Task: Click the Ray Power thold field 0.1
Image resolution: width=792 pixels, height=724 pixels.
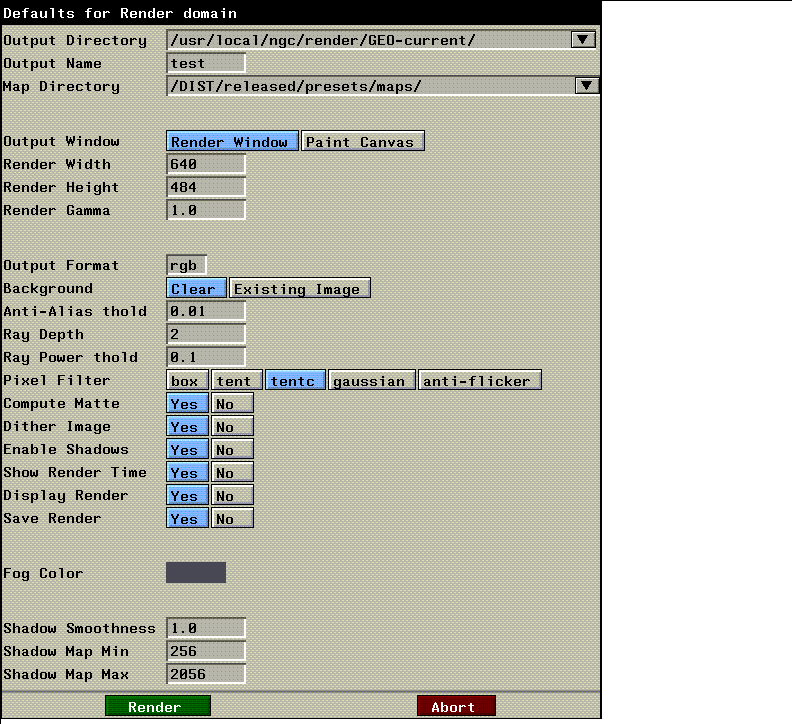Action: coord(206,357)
